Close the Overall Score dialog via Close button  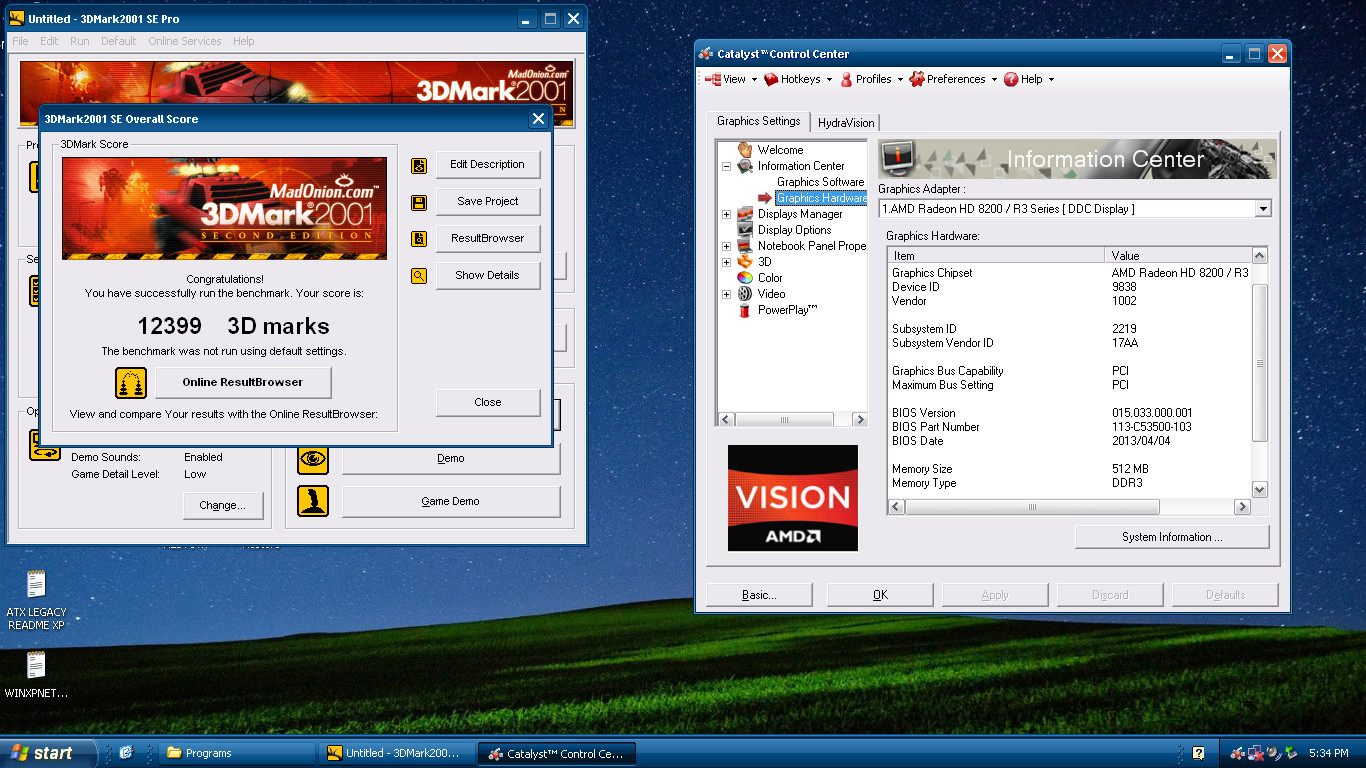[x=487, y=402]
